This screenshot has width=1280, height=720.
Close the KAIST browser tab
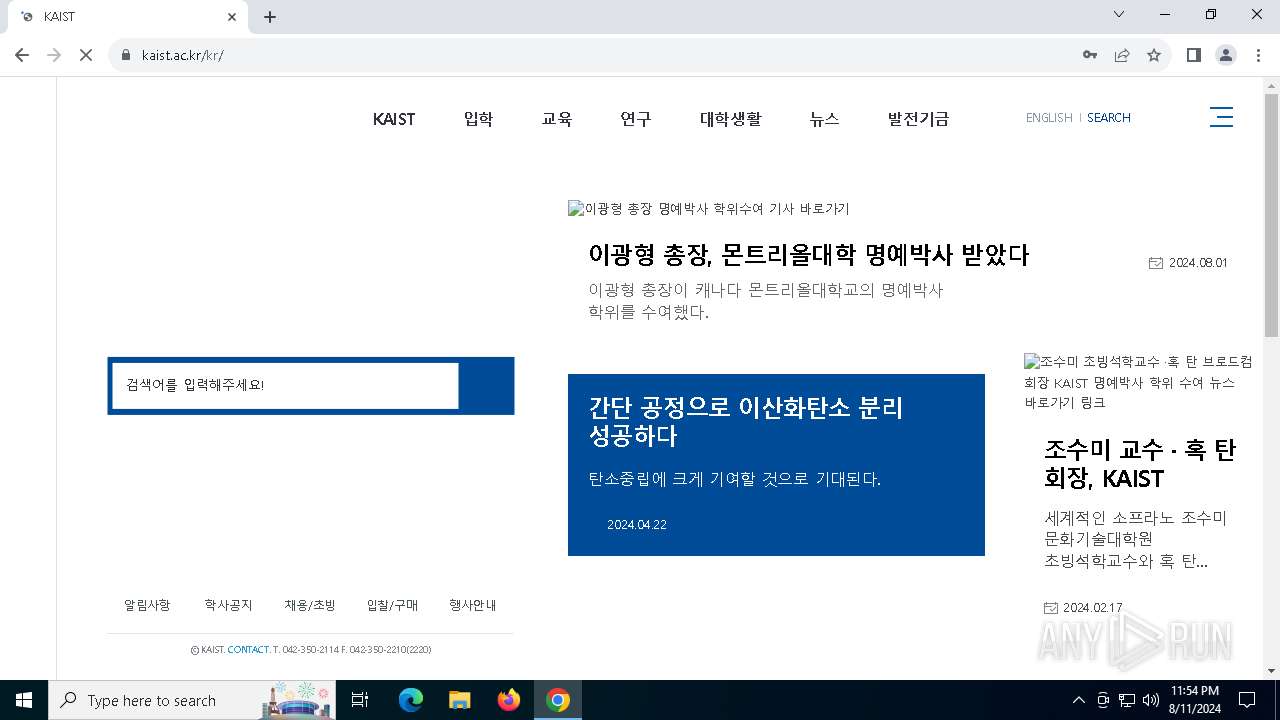[232, 17]
